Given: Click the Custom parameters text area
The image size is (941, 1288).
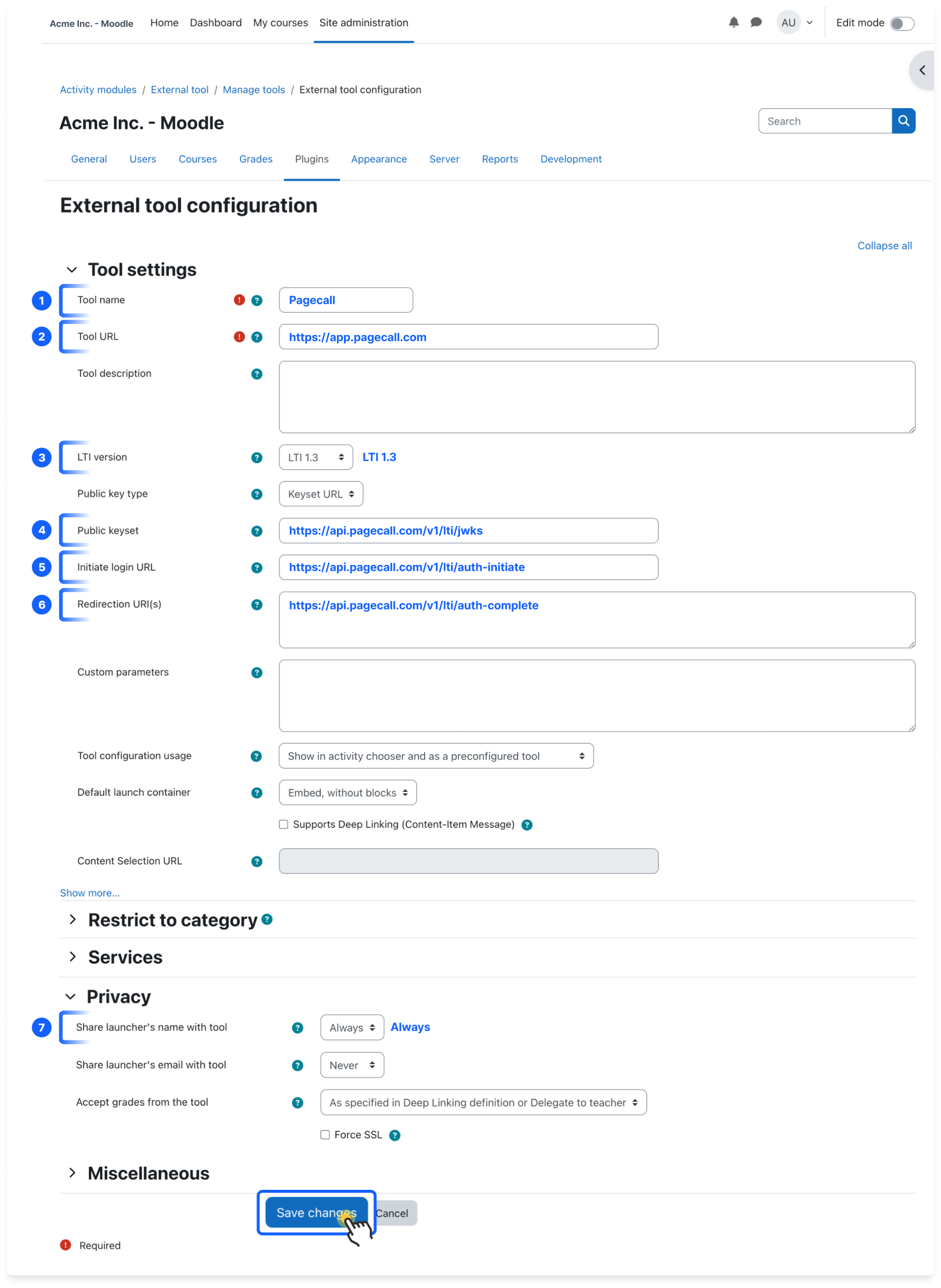Looking at the screenshot, I should 597,696.
